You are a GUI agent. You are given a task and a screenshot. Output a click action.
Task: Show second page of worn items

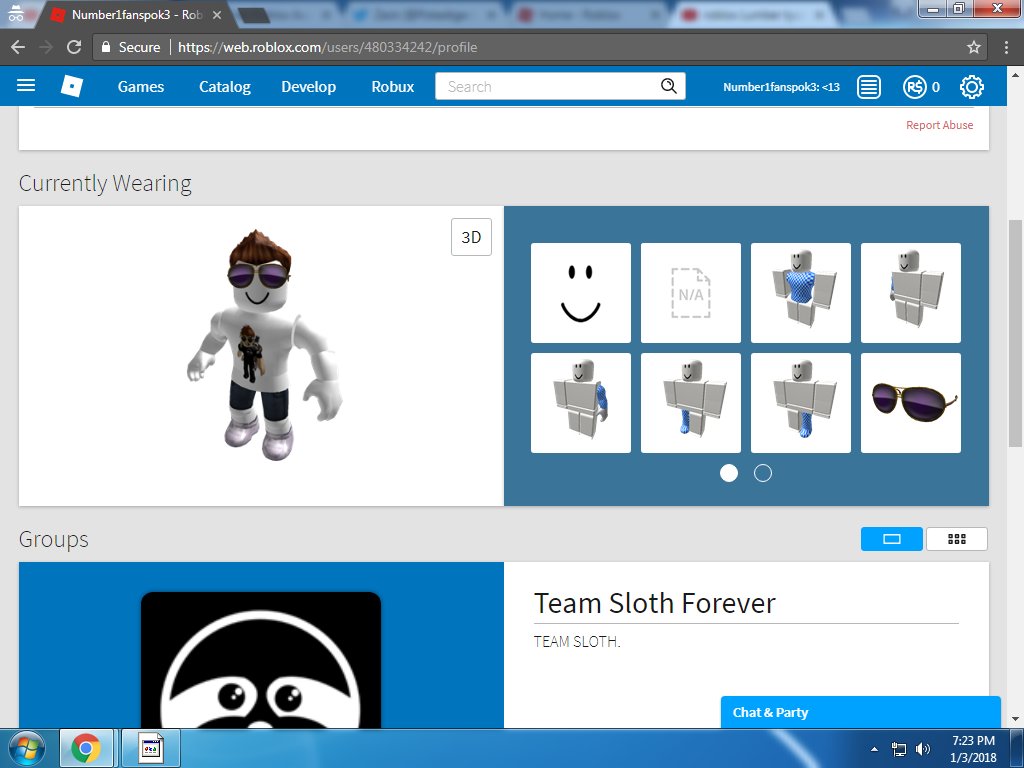click(763, 473)
